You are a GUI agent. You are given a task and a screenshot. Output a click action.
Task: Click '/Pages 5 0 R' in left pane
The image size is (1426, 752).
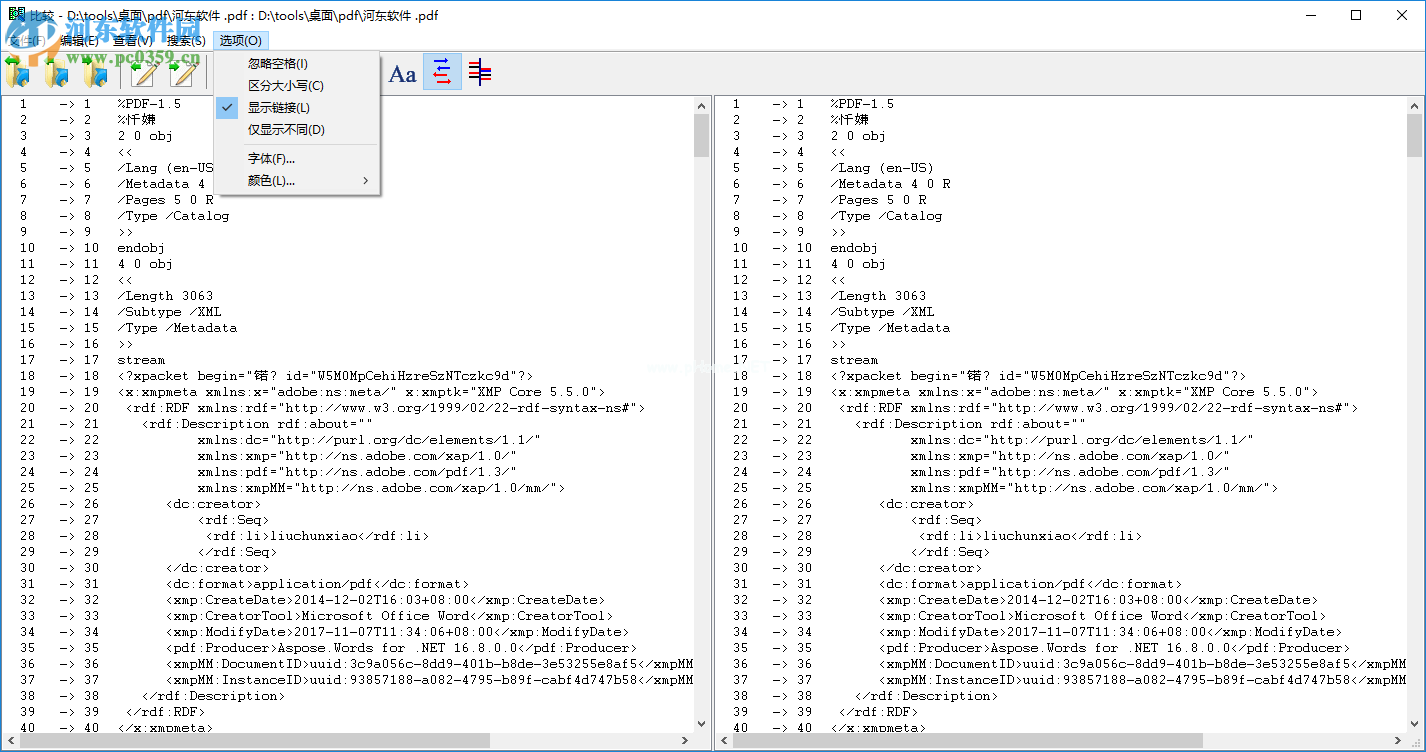click(165, 200)
